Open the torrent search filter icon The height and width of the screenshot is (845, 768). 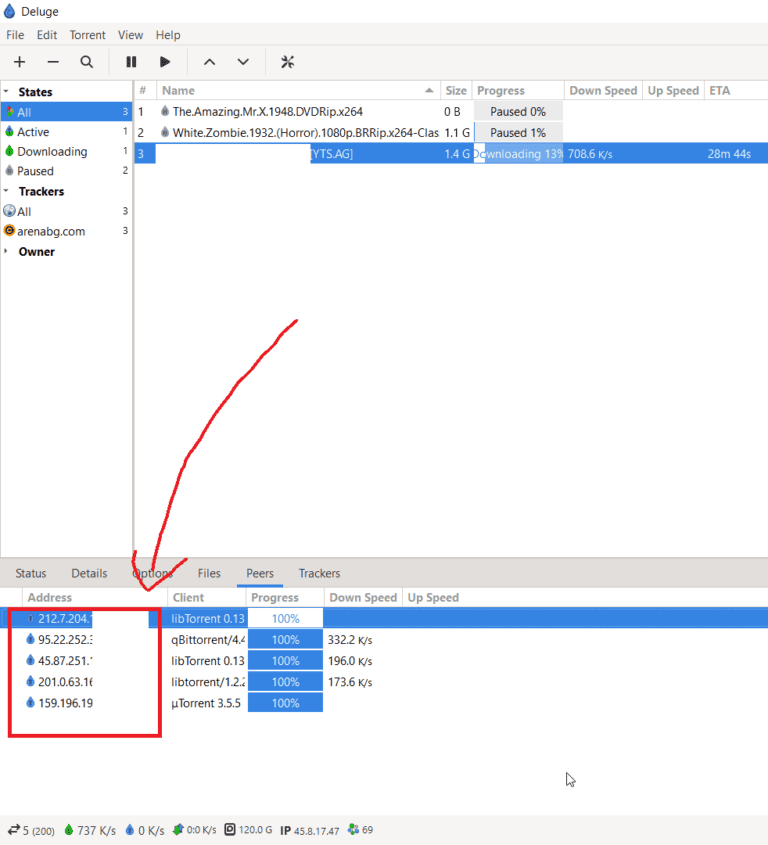pos(87,62)
